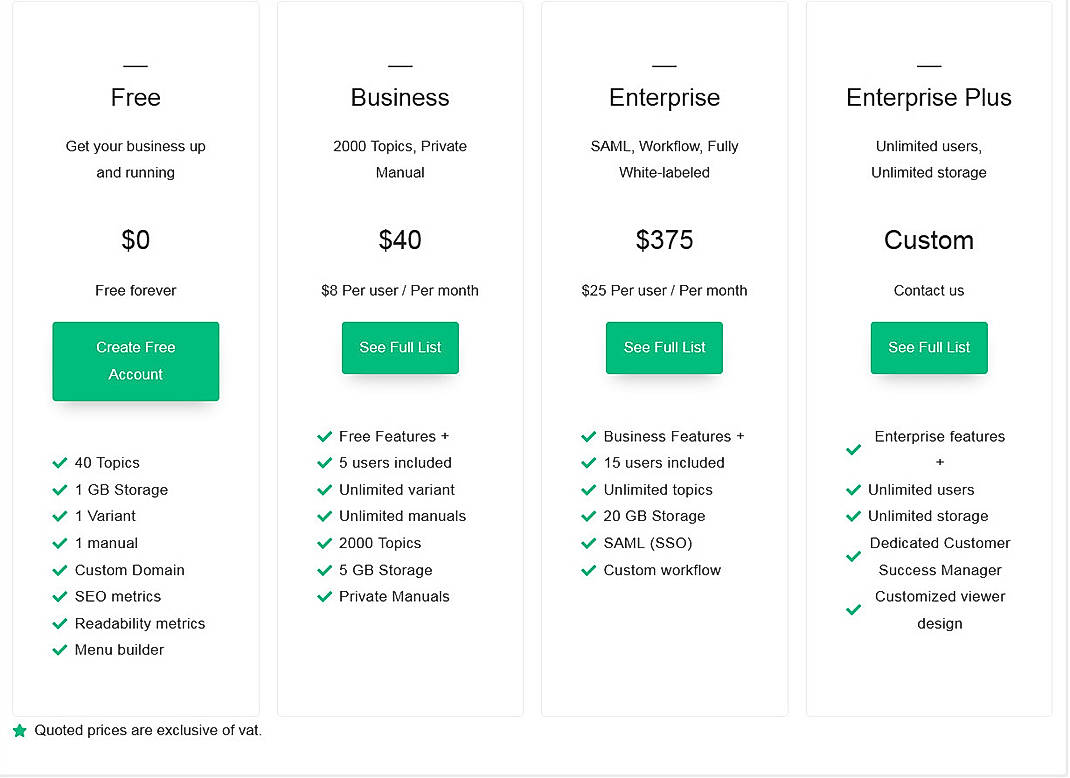Click the checkmark beside Unlimited manuals
1070x778 pixels.
(325, 516)
